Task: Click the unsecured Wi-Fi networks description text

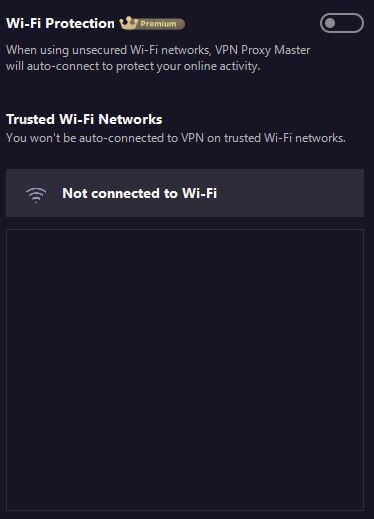Action: coord(158,58)
